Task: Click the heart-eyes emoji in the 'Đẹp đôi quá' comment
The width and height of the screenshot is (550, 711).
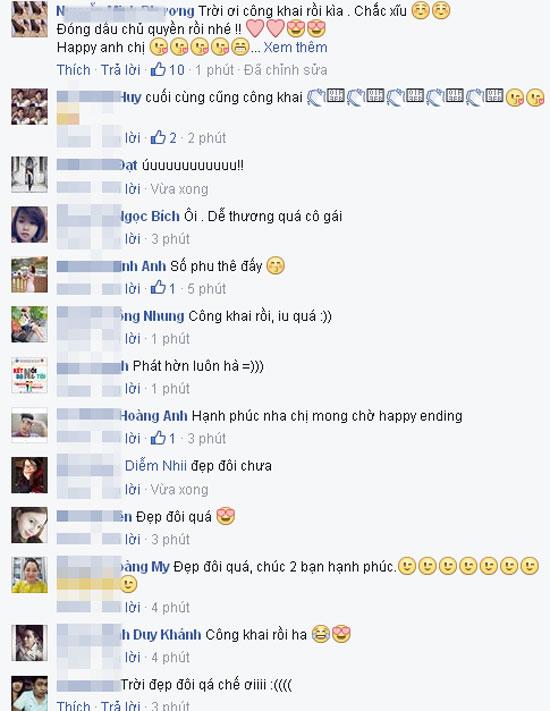Action: click(225, 516)
